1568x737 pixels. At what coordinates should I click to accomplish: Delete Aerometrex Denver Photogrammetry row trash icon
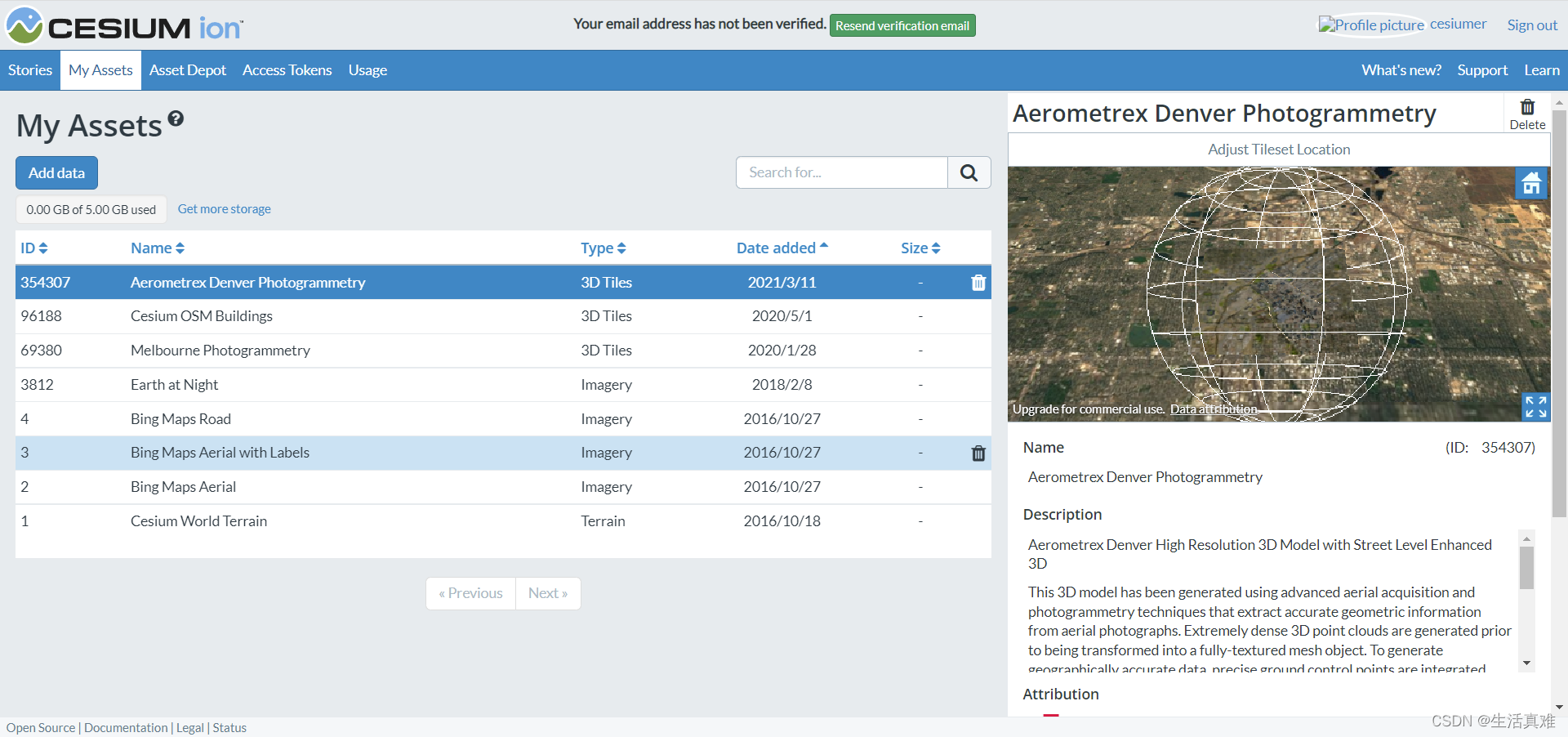pyautogui.click(x=978, y=283)
